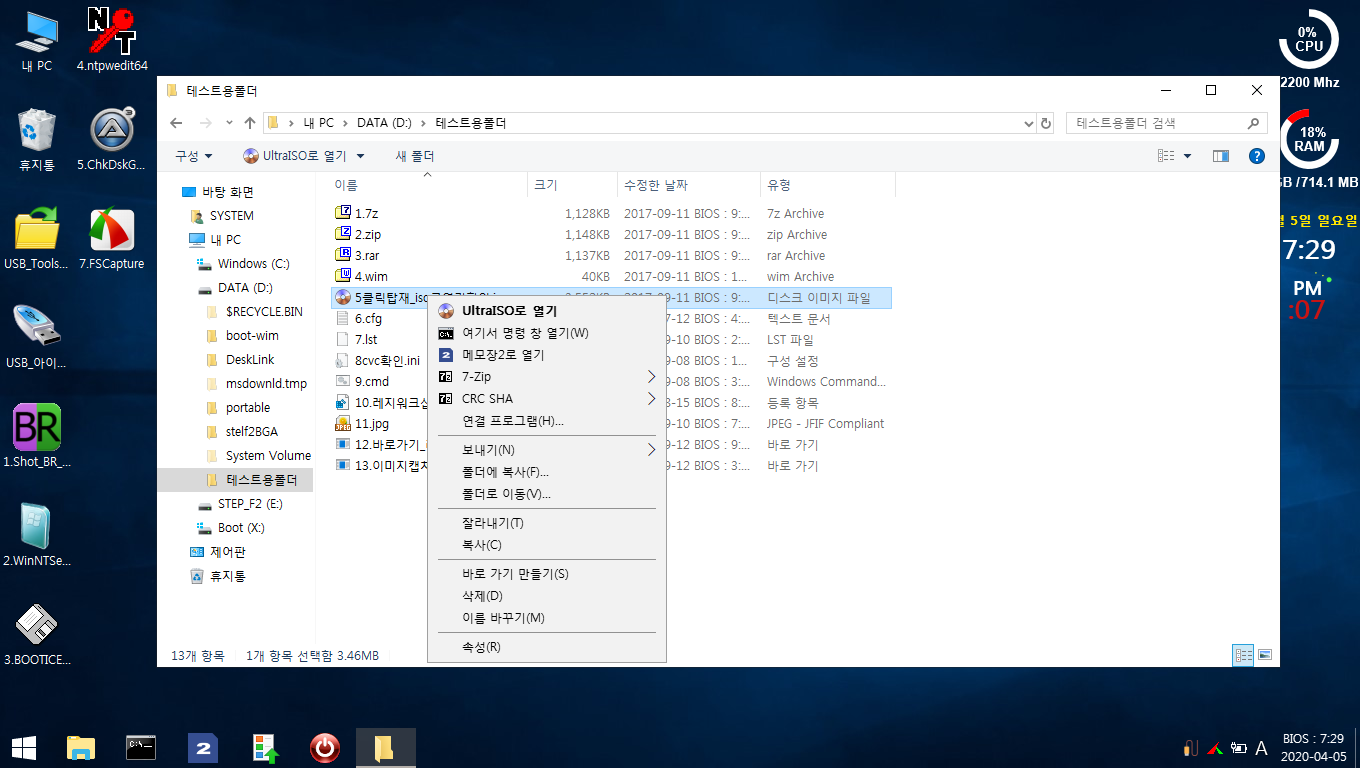Image resolution: width=1360 pixels, height=768 pixels.
Task: Click the red power icon in the taskbar
Action: [x=324, y=747]
